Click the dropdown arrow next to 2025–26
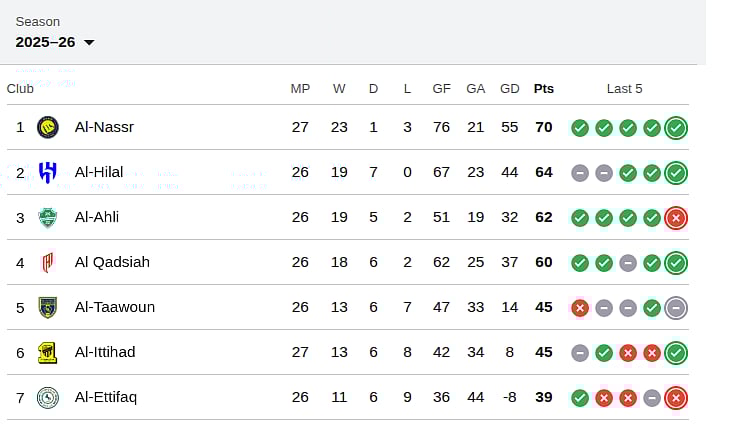This screenshot has width=745, height=424. 89,43
